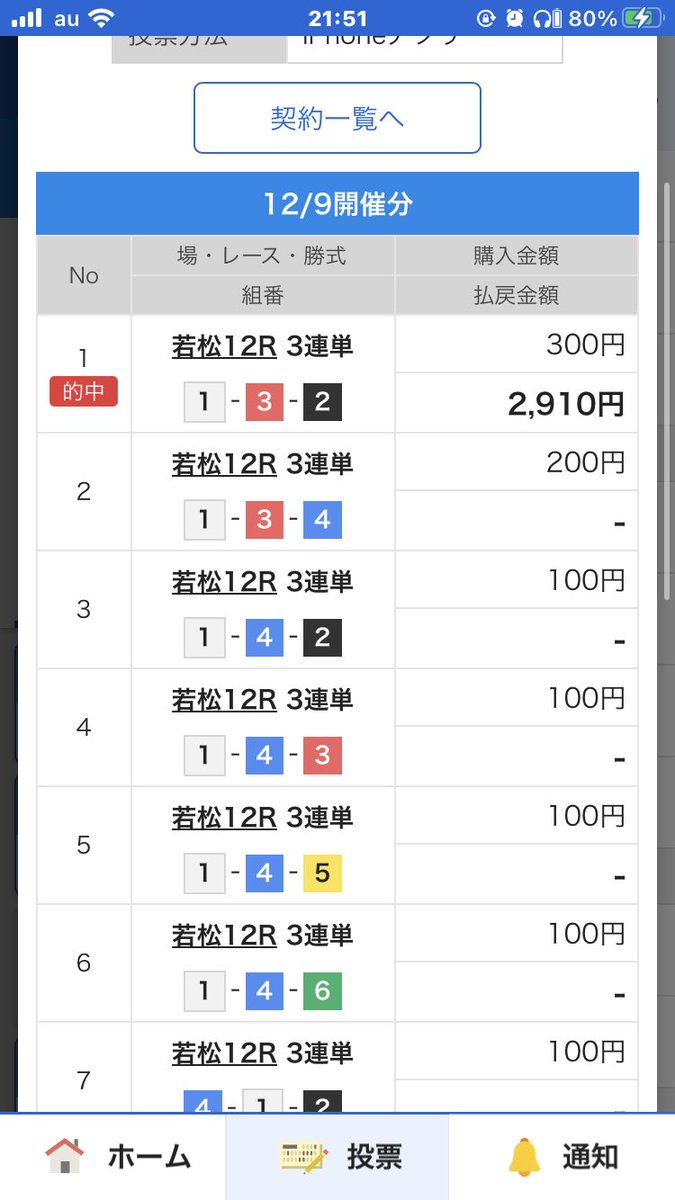Open 若松12R link in row 7
This screenshot has height=1200, width=675.
pos(224,1054)
